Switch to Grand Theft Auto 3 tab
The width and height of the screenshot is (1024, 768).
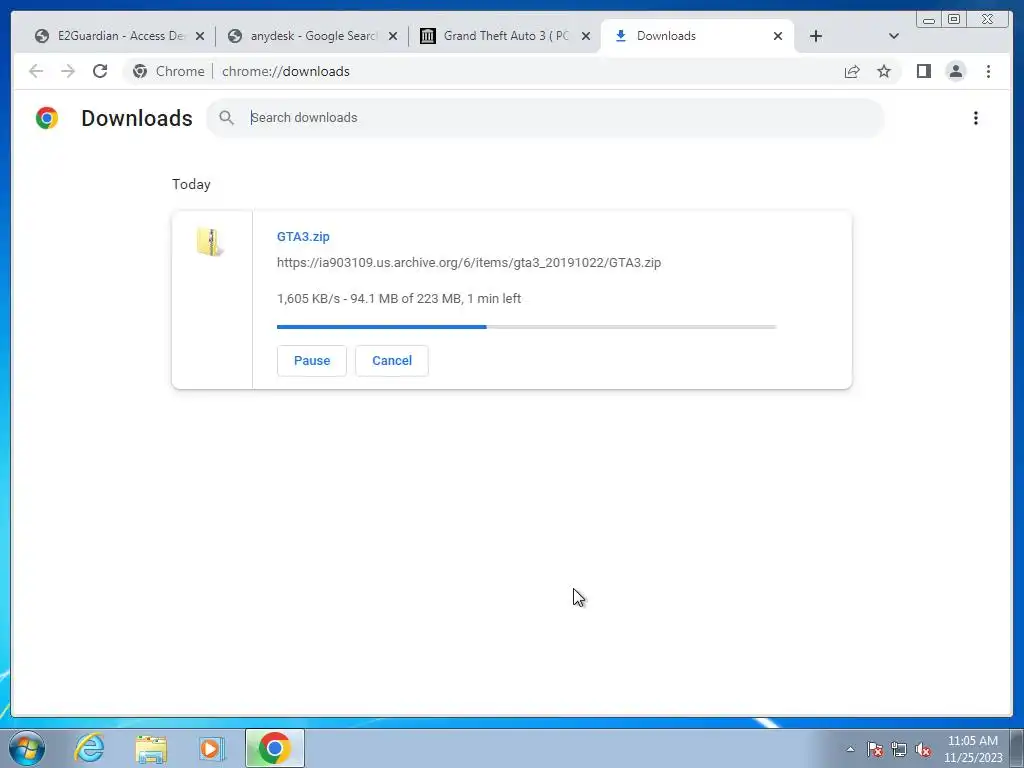tap(506, 36)
